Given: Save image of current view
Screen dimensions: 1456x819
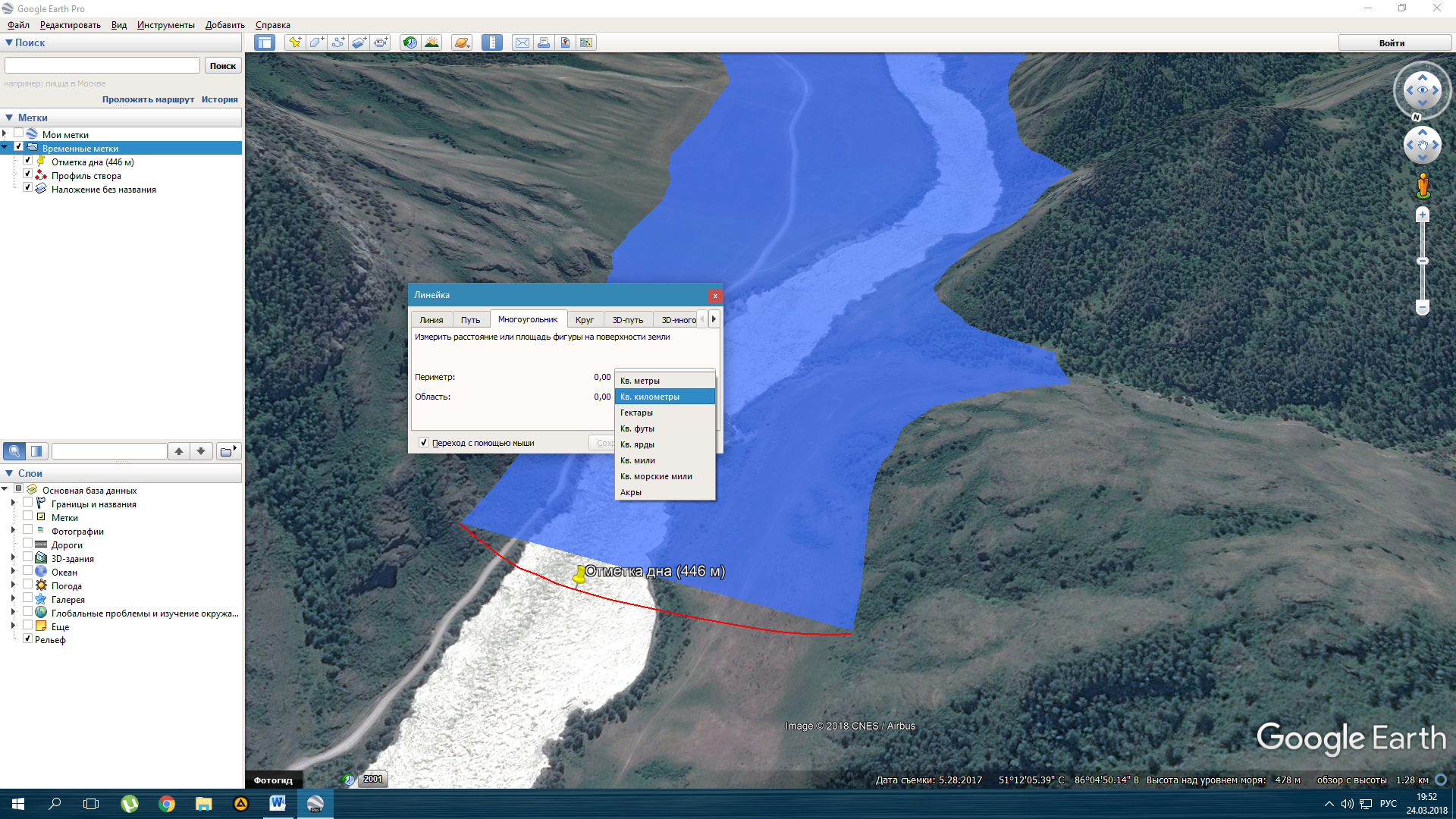Looking at the screenshot, I should point(565,42).
